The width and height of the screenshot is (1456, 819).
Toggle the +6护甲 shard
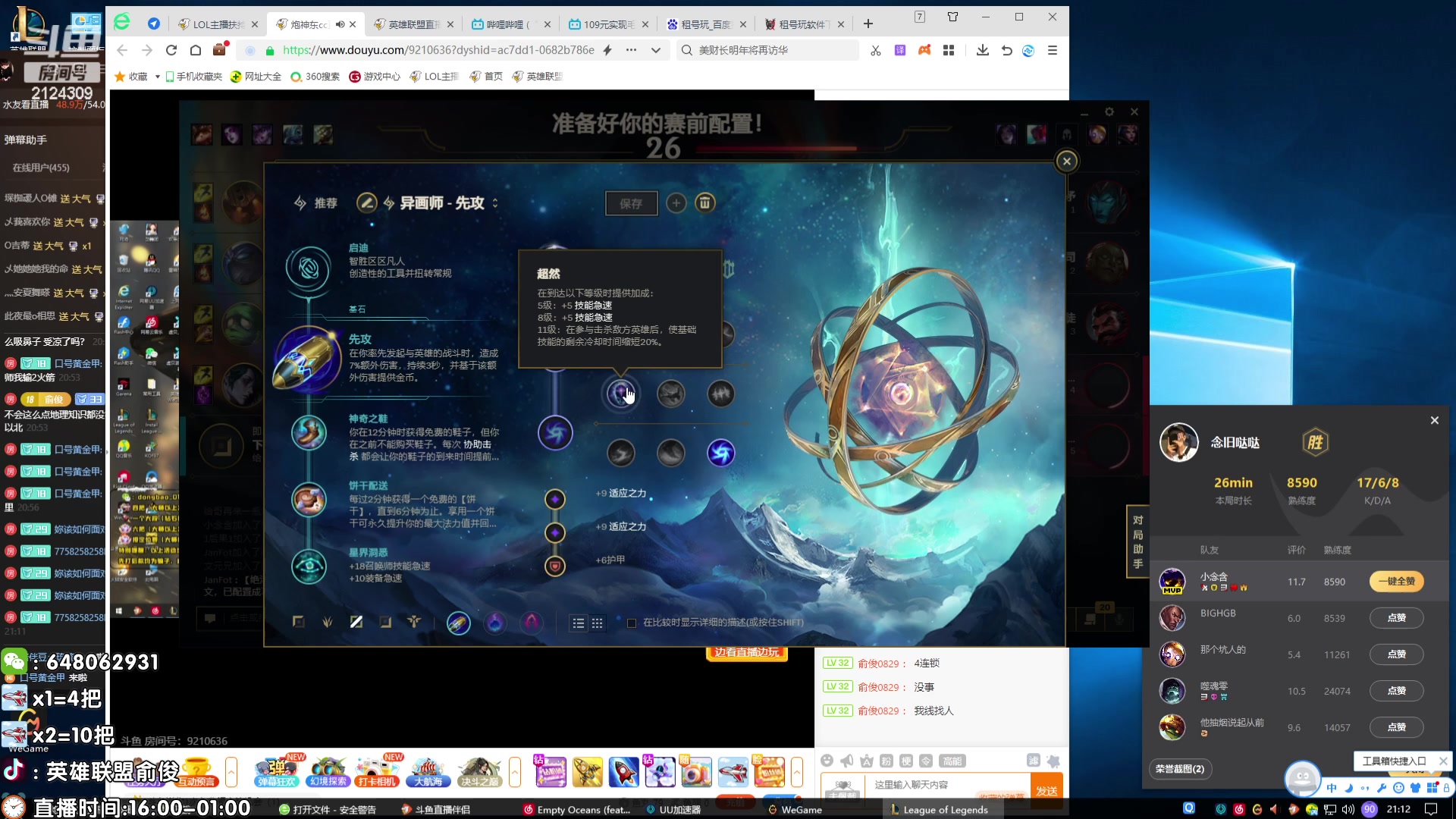(555, 566)
